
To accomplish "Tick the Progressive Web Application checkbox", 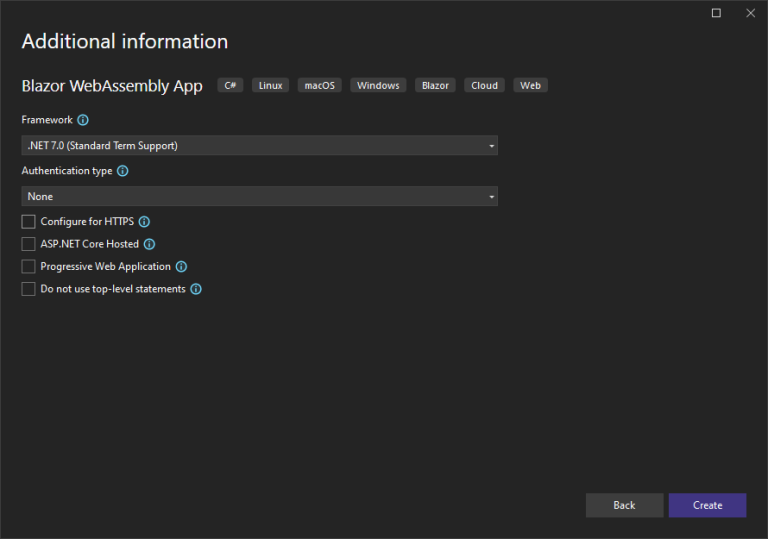I will coord(28,267).
